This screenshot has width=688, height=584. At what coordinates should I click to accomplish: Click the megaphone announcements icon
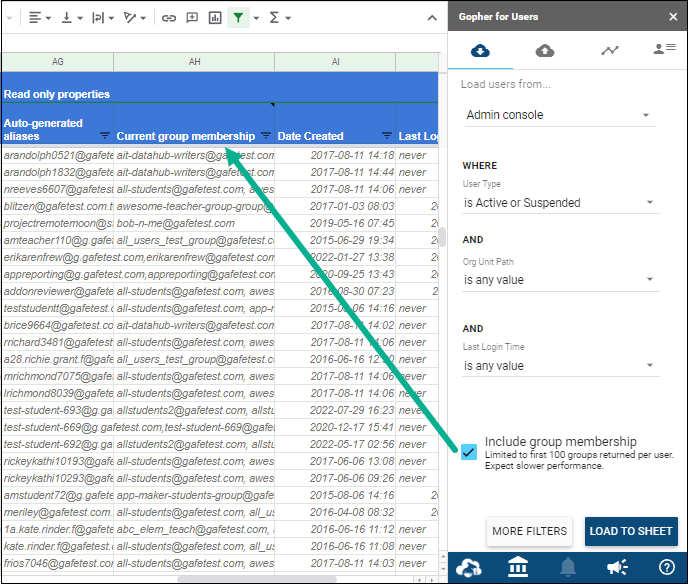pyautogui.click(x=617, y=568)
